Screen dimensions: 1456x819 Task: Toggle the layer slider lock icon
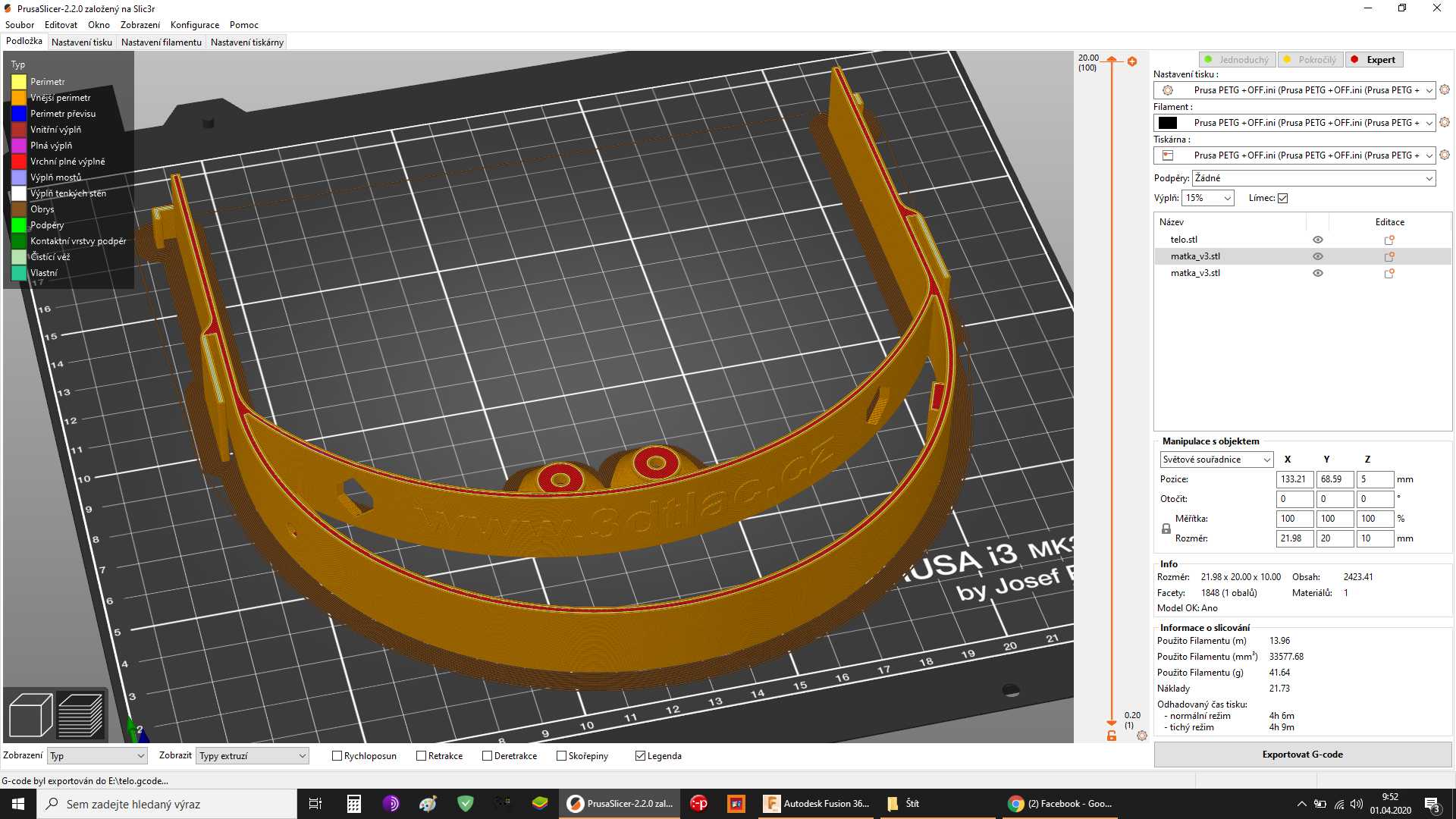(x=1112, y=736)
